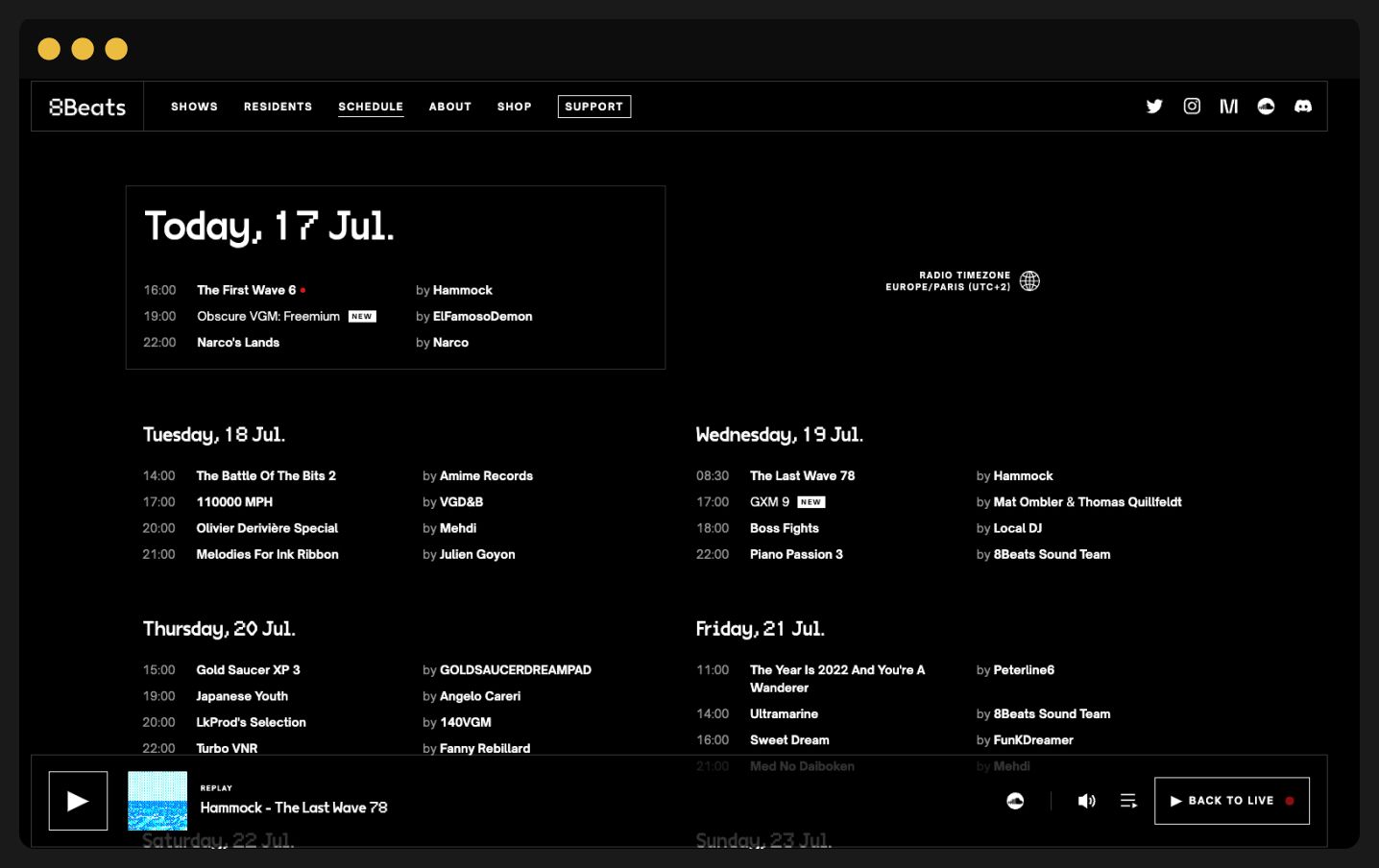1379x868 pixels.
Task: Open Ultramarine show
Action: (x=785, y=714)
